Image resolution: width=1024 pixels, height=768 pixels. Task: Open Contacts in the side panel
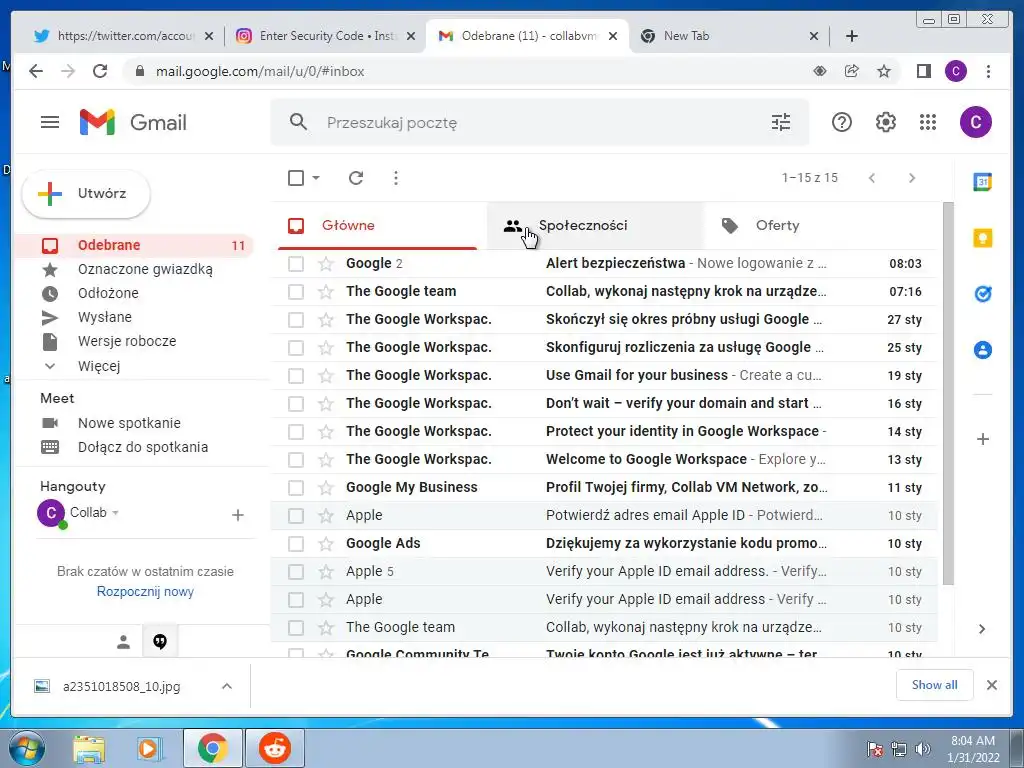[982, 350]
